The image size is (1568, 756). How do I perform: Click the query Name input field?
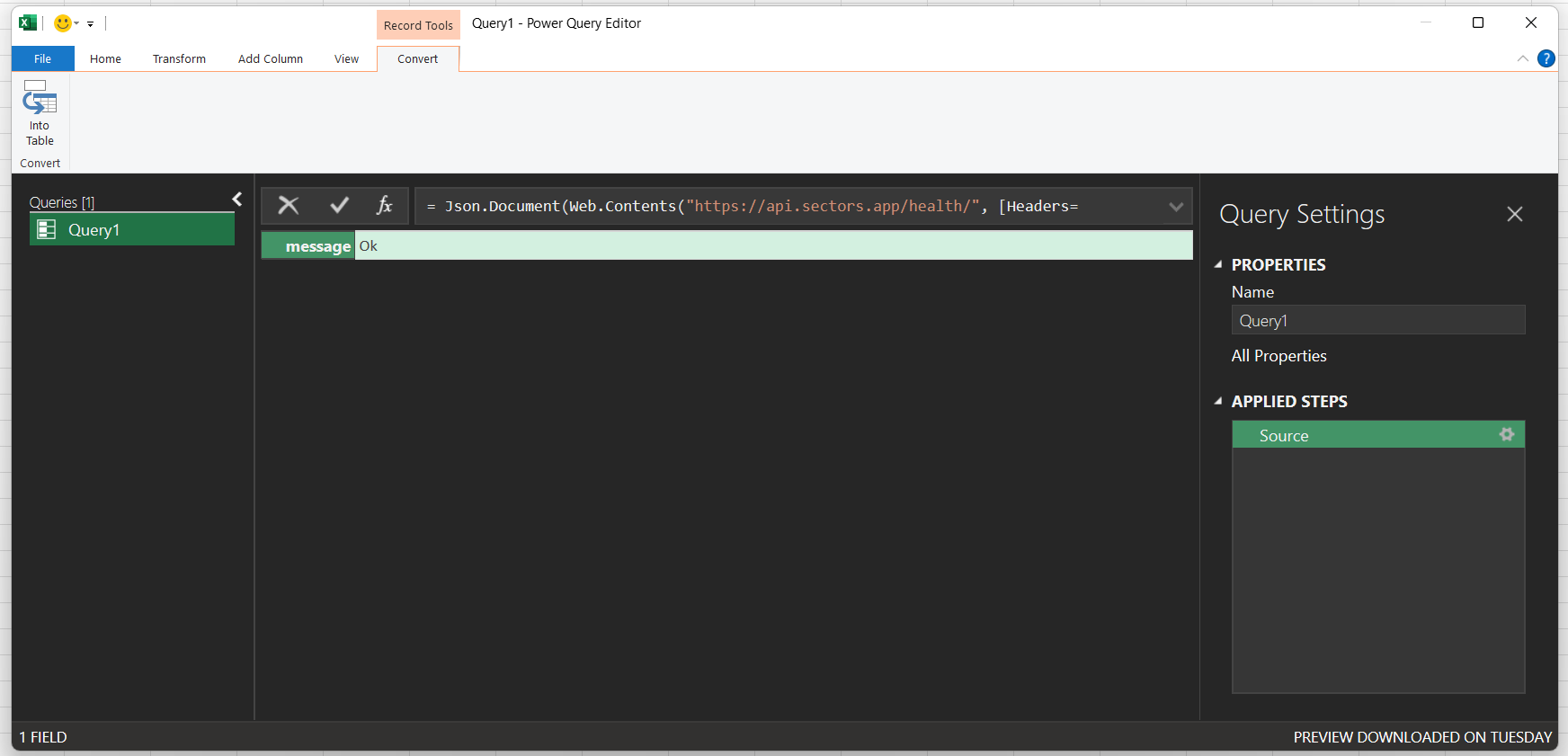[x=1378, y=320]
